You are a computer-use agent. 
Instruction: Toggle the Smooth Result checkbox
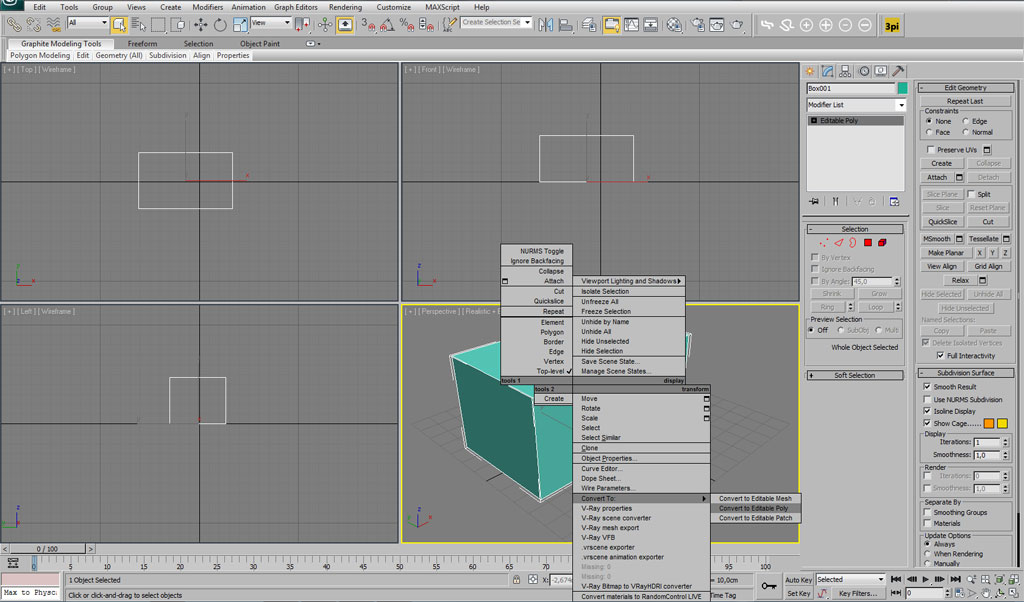[x=927, y=387]
